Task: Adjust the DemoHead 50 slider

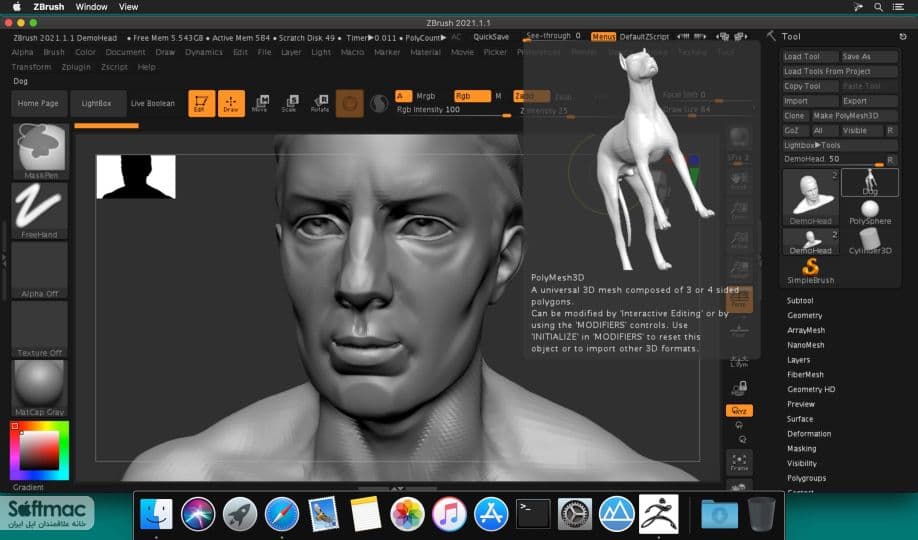Action: click(x=833, y=159)
